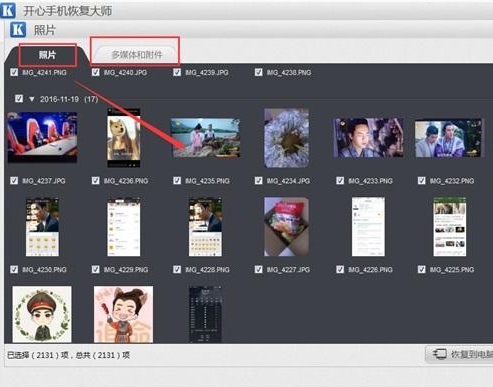Viewport: 493px width, 387px height.
Task: Select the cartoon fox-ear character thumbnail
Action: (x=124, y=314)
